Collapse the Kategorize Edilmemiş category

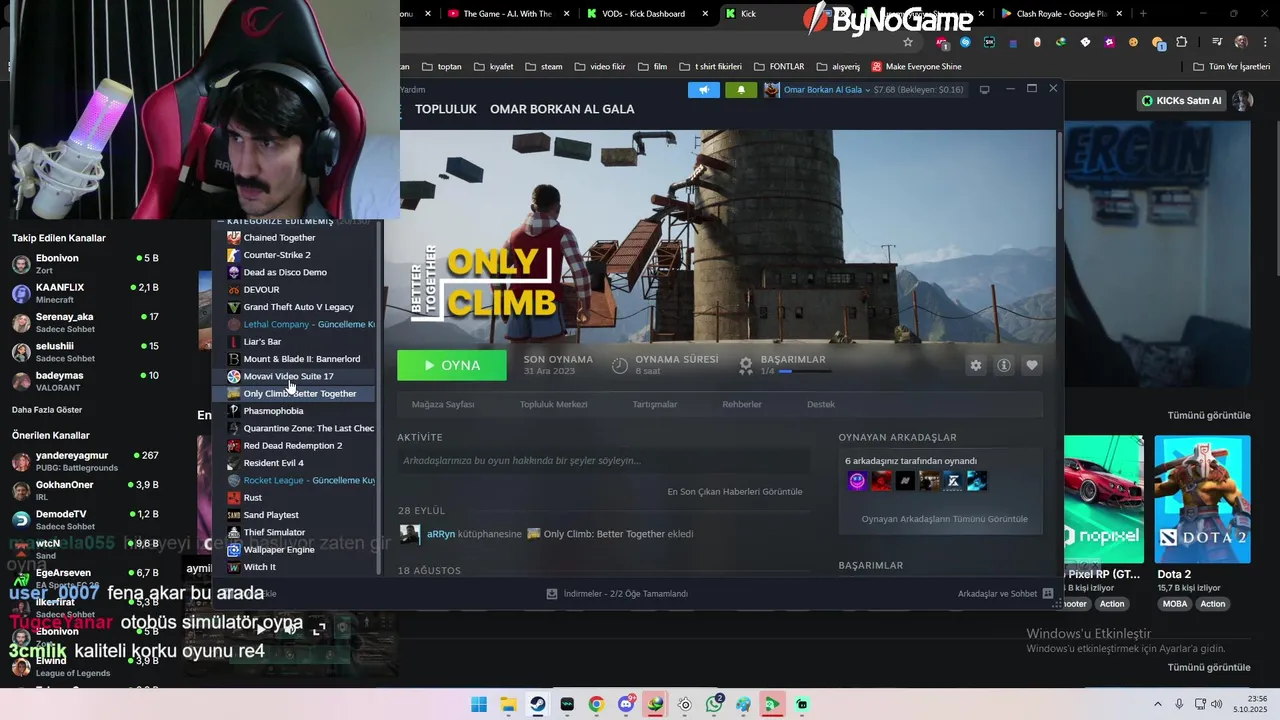point(220,221)
